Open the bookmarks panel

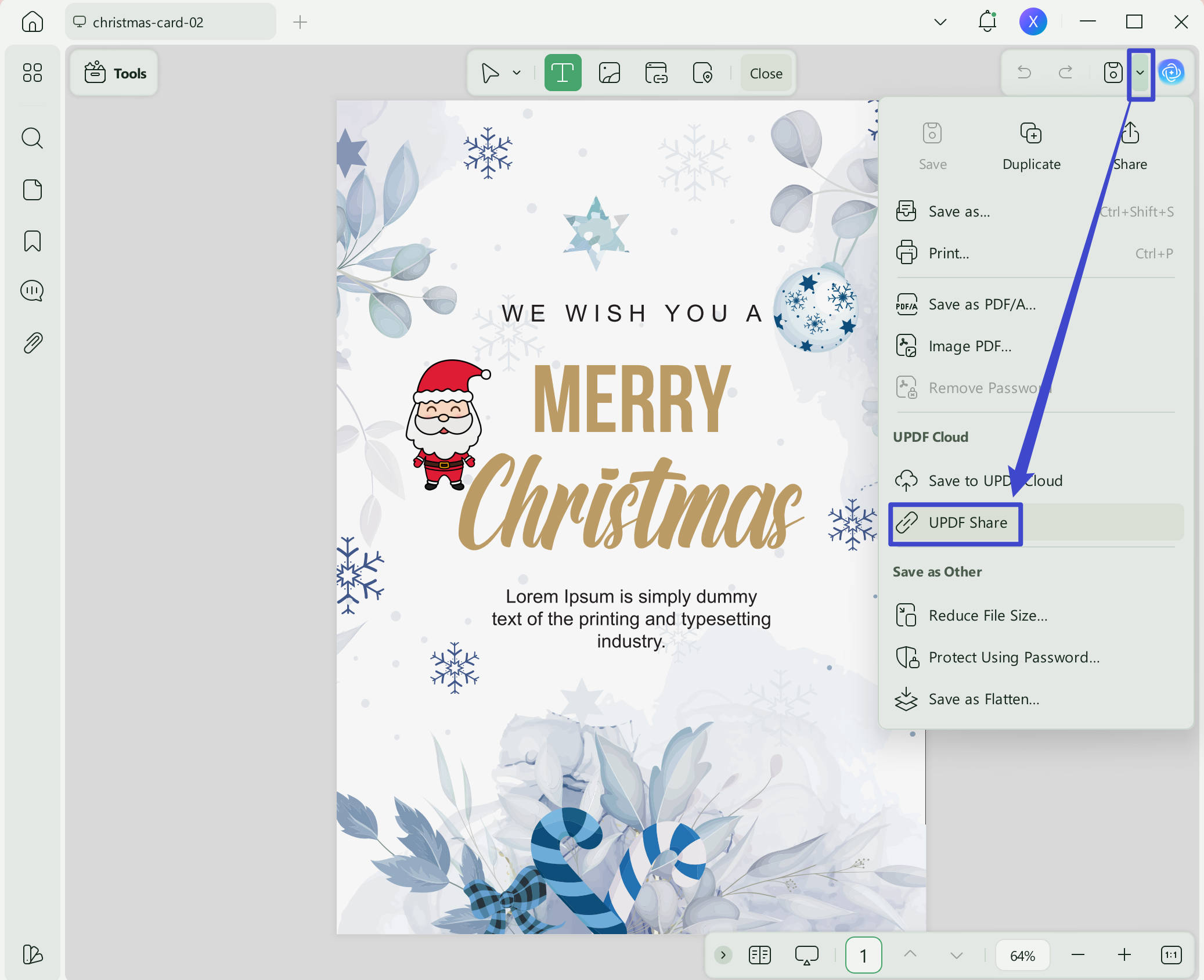pos(33,241)
